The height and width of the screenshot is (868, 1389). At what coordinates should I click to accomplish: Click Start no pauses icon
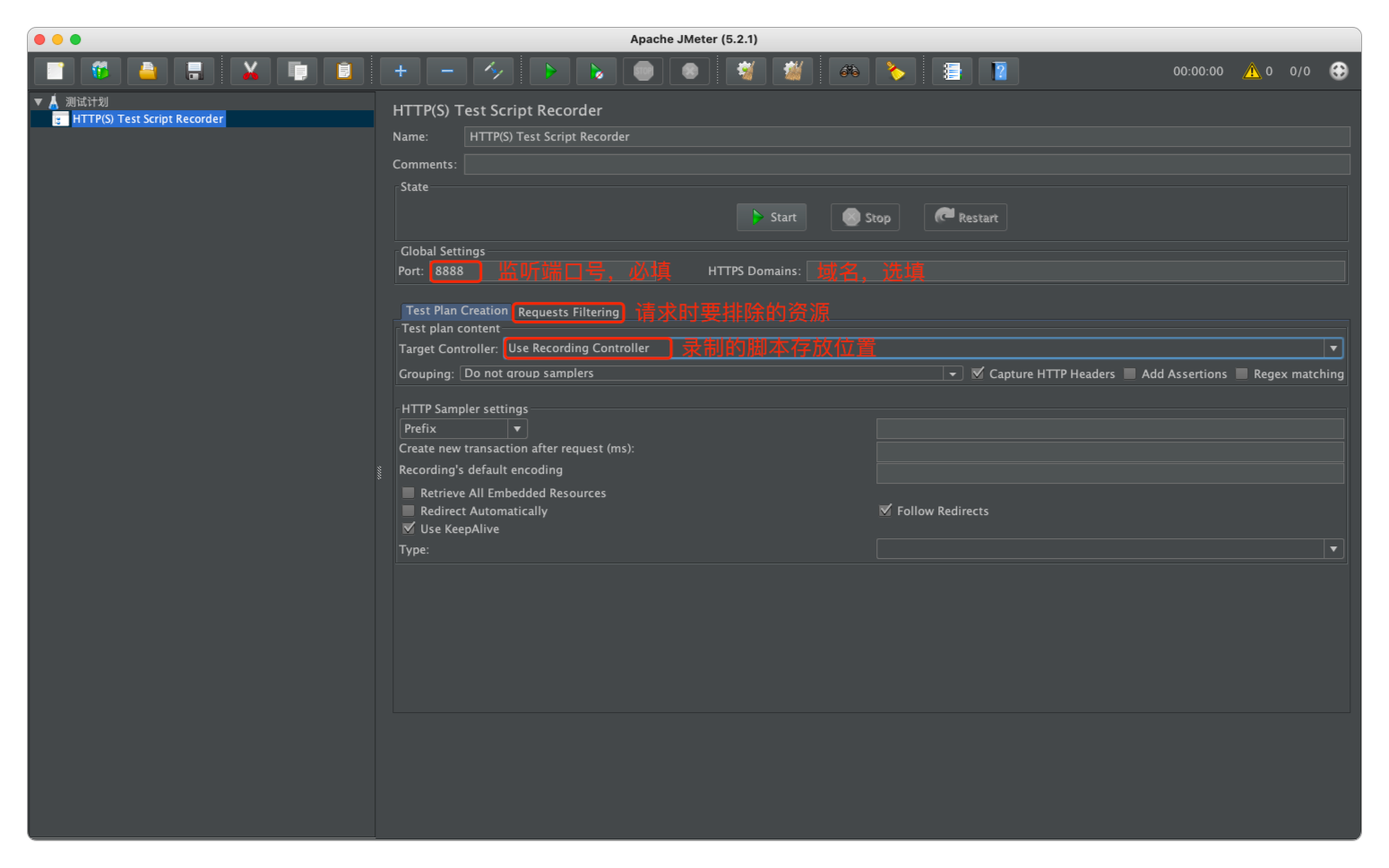click(x=596, y=71)
